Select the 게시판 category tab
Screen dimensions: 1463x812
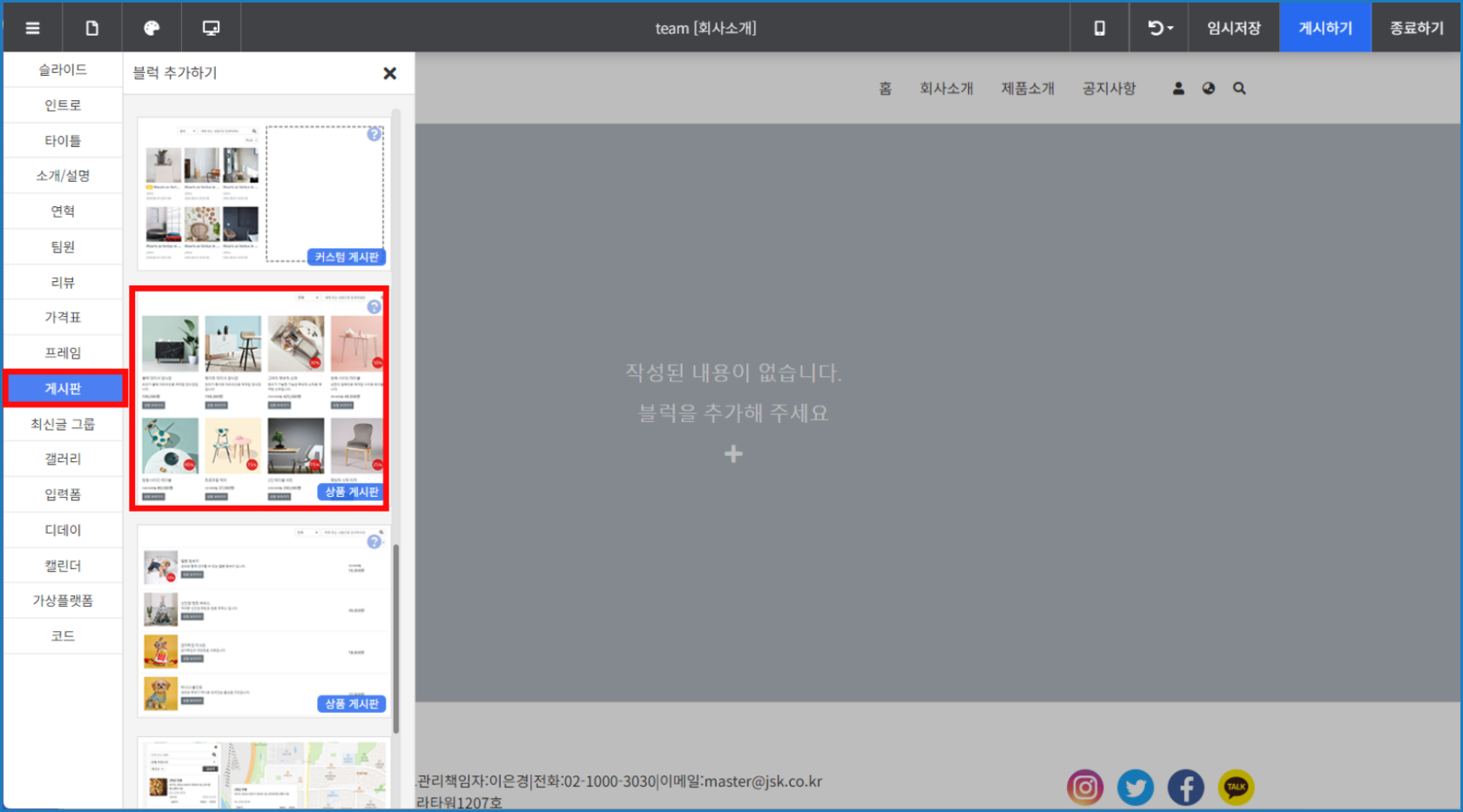tap(64, 388)
